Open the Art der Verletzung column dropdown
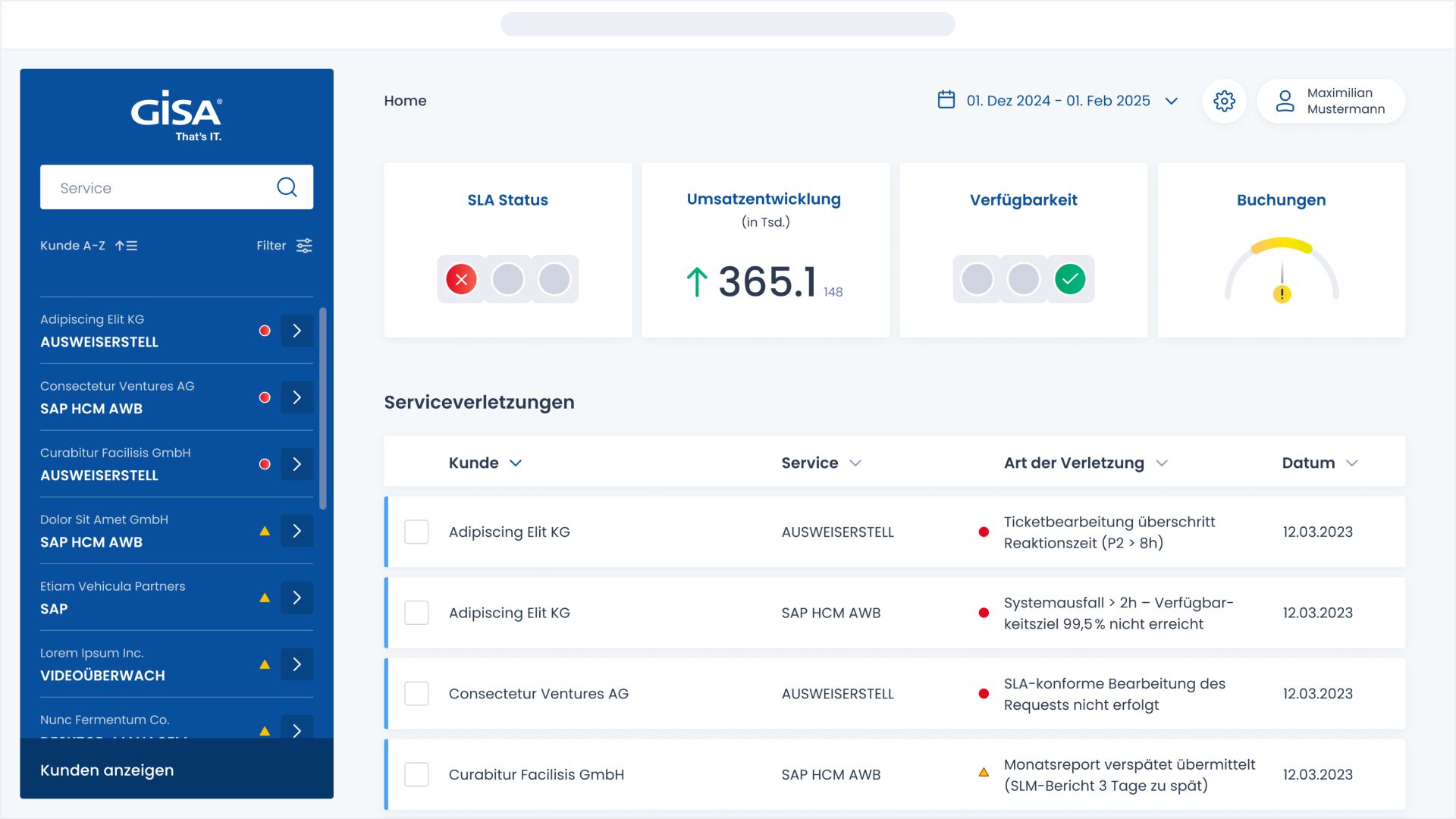The width and height of the screenshot is (1456, 819). [1161, 463]
